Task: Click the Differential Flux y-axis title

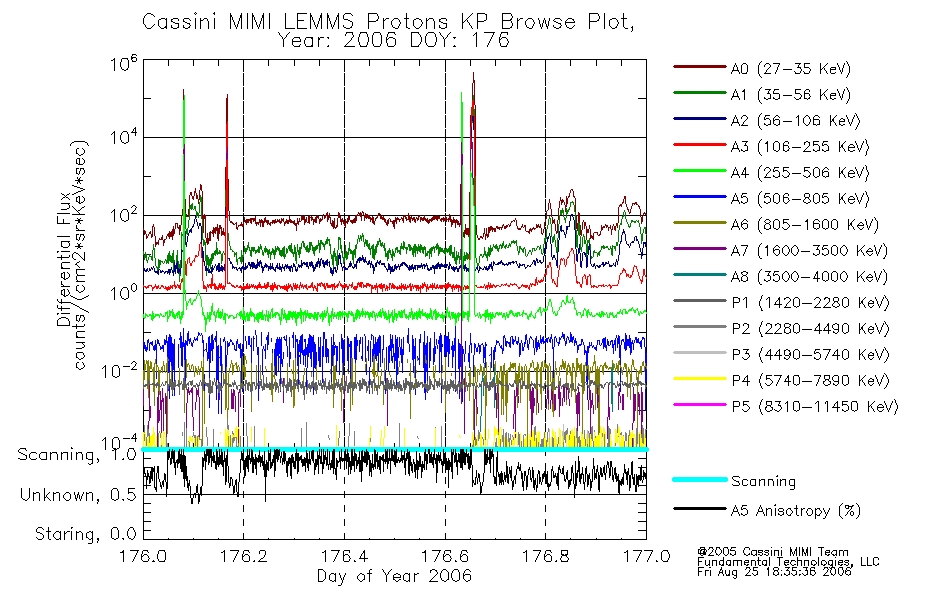Action: coord(64,259)
